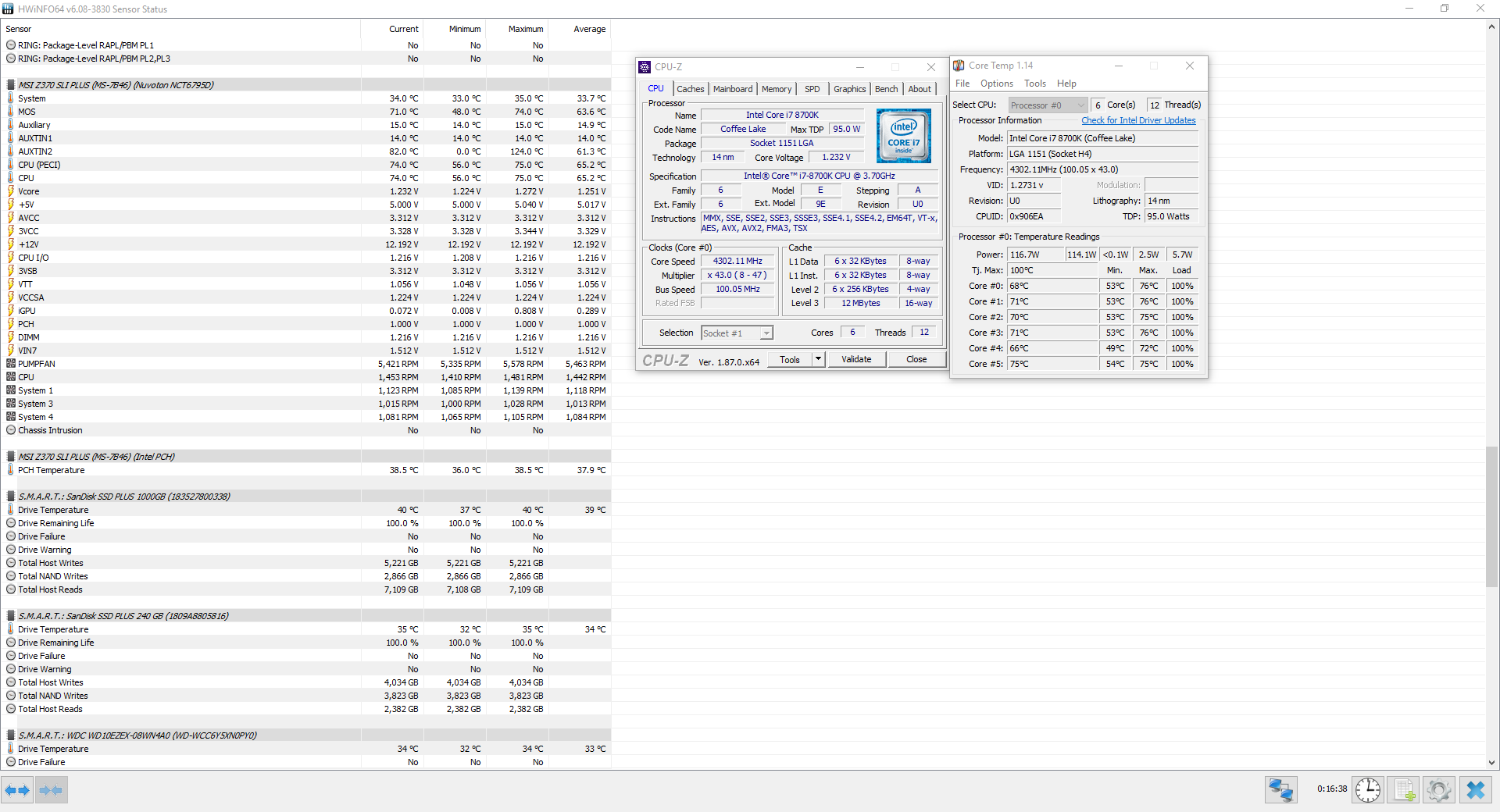The width and height of the screenshot is (1500, 812).
Task: Click the Validate button in CPU-Z
Action: [x=856, y=359]
